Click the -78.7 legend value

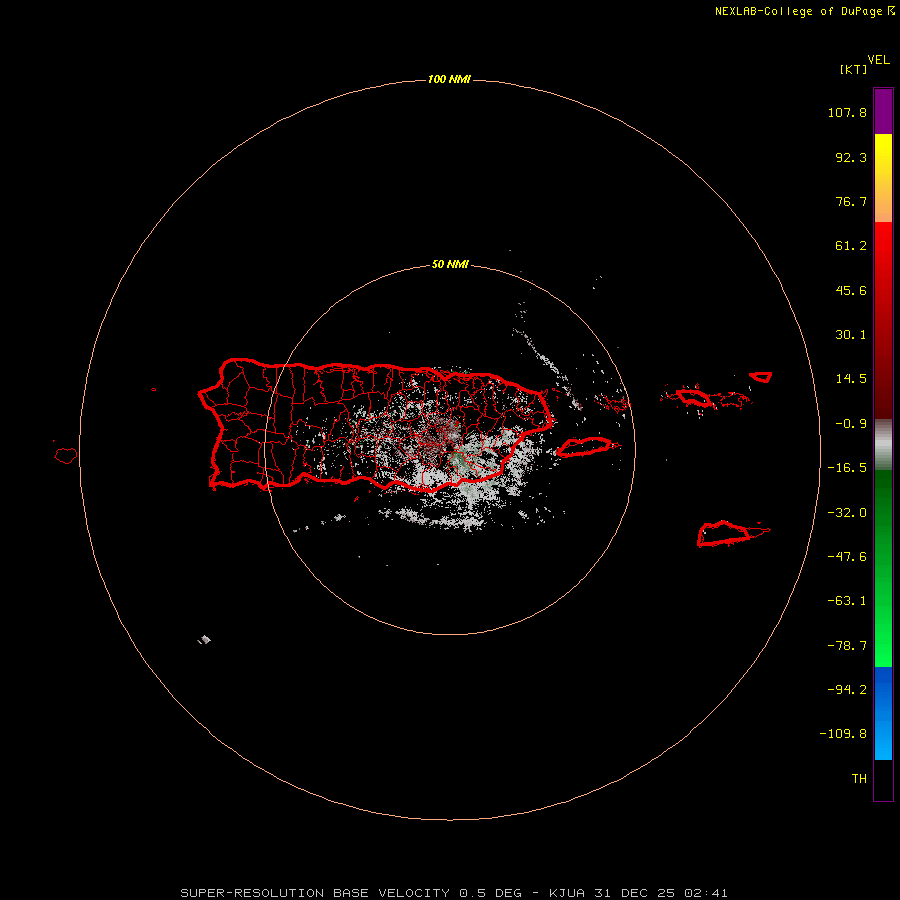(x=847, y=646)
